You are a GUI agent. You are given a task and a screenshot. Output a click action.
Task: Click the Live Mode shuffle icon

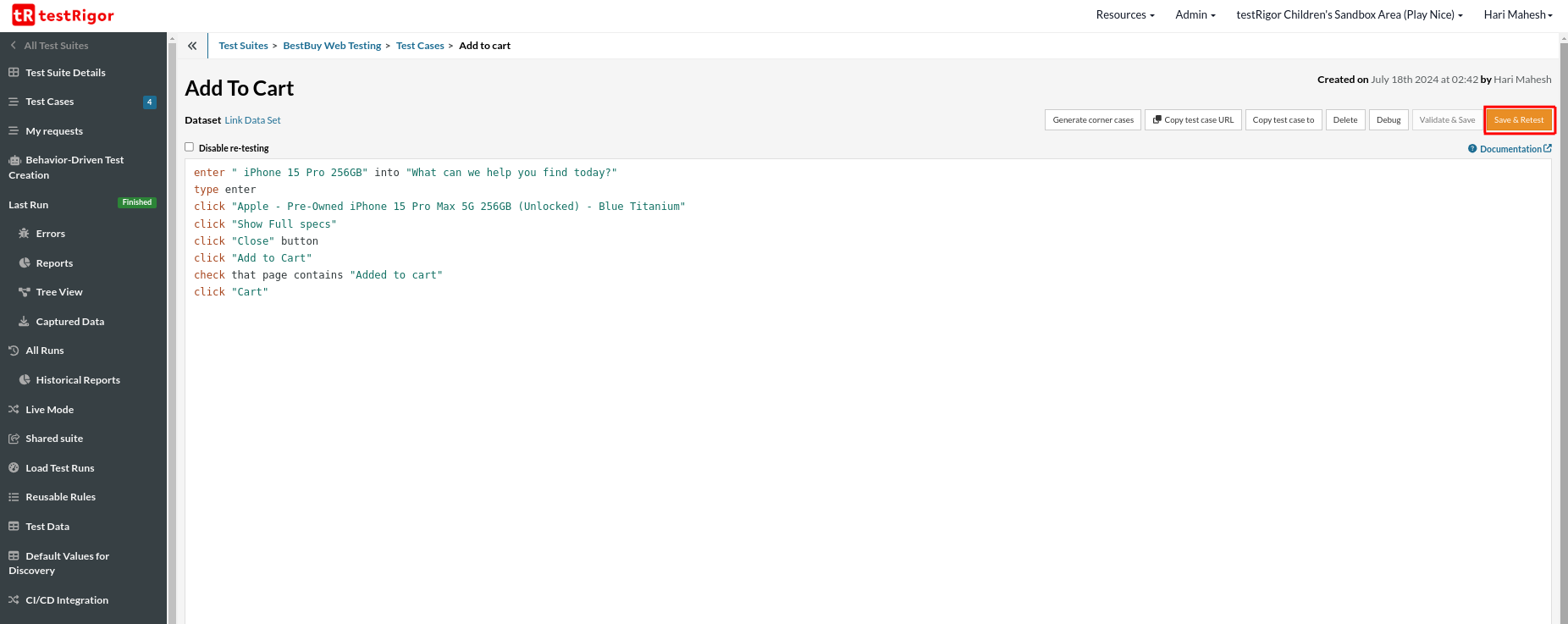[x=14, y=410]
